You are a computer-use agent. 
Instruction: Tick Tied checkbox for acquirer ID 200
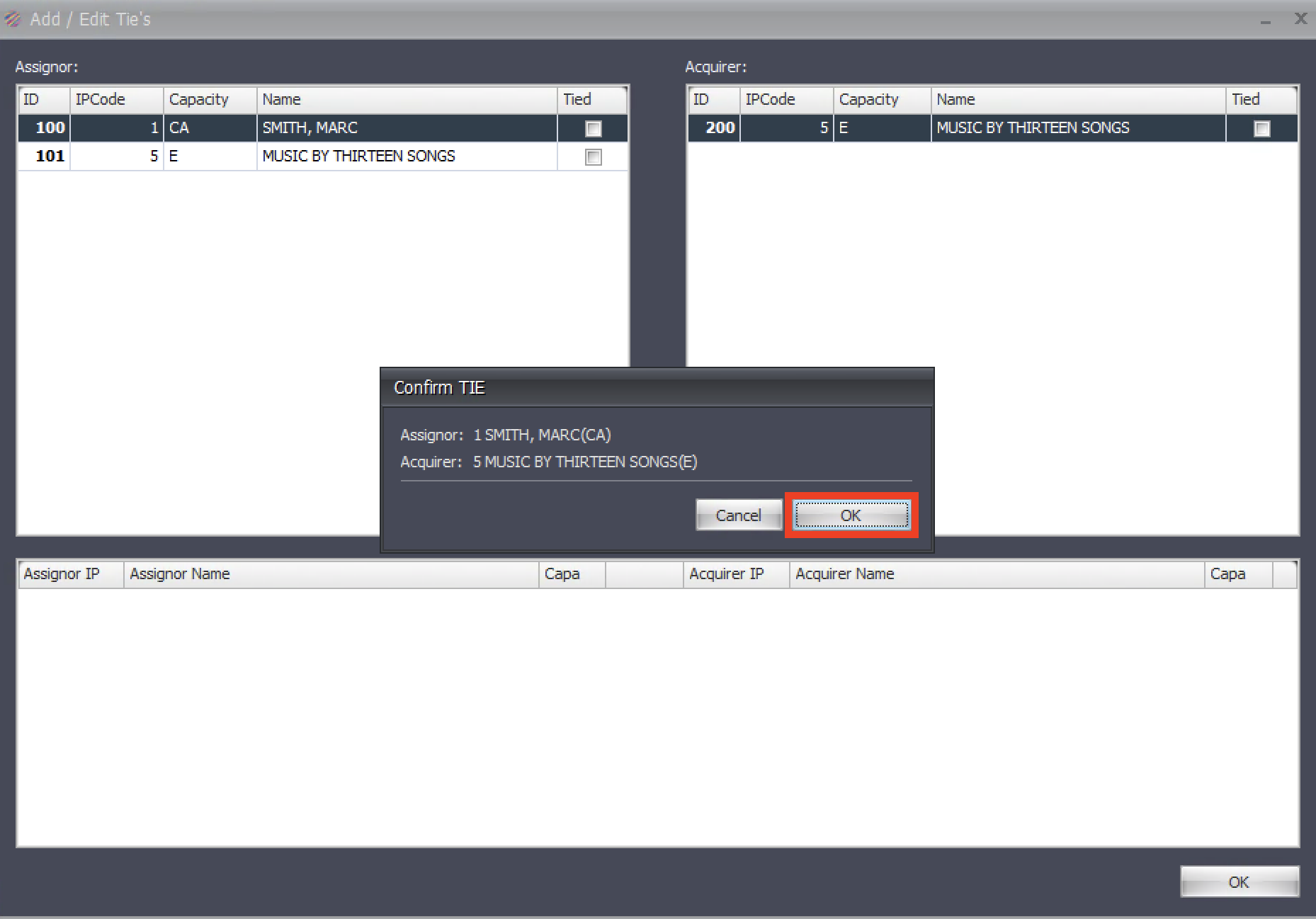pos(1261,128)
